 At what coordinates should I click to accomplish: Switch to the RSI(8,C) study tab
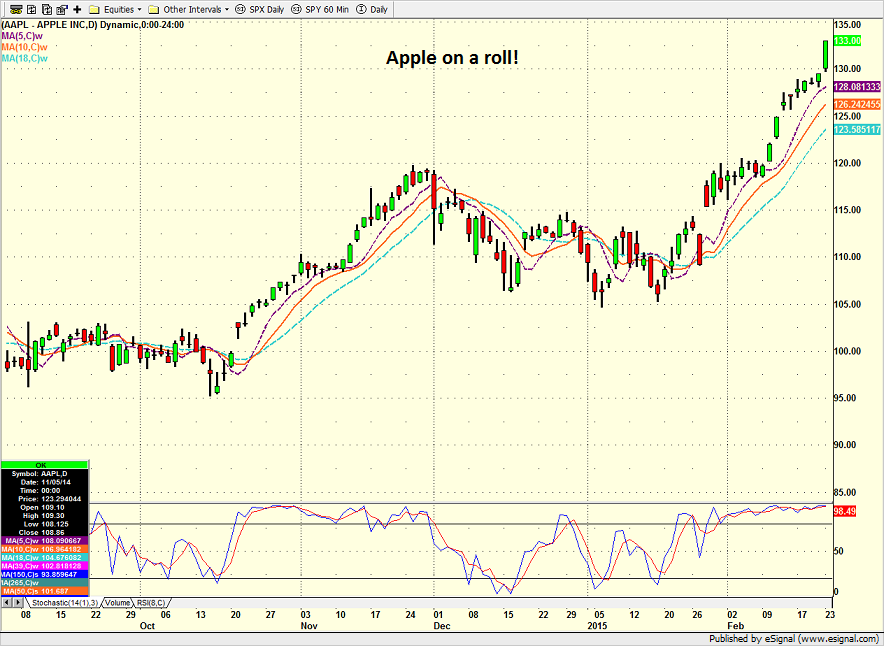coord(152,603)
